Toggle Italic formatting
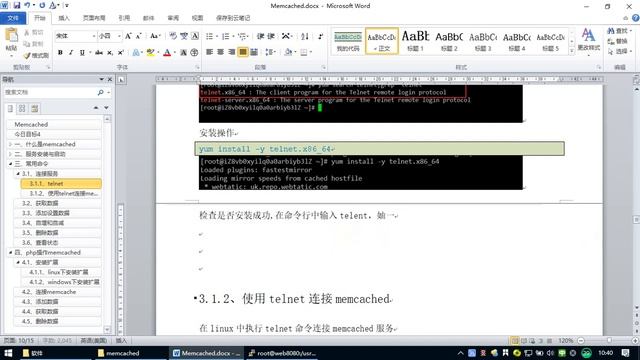Screen dimensions: 640x360 coord(71,52)
